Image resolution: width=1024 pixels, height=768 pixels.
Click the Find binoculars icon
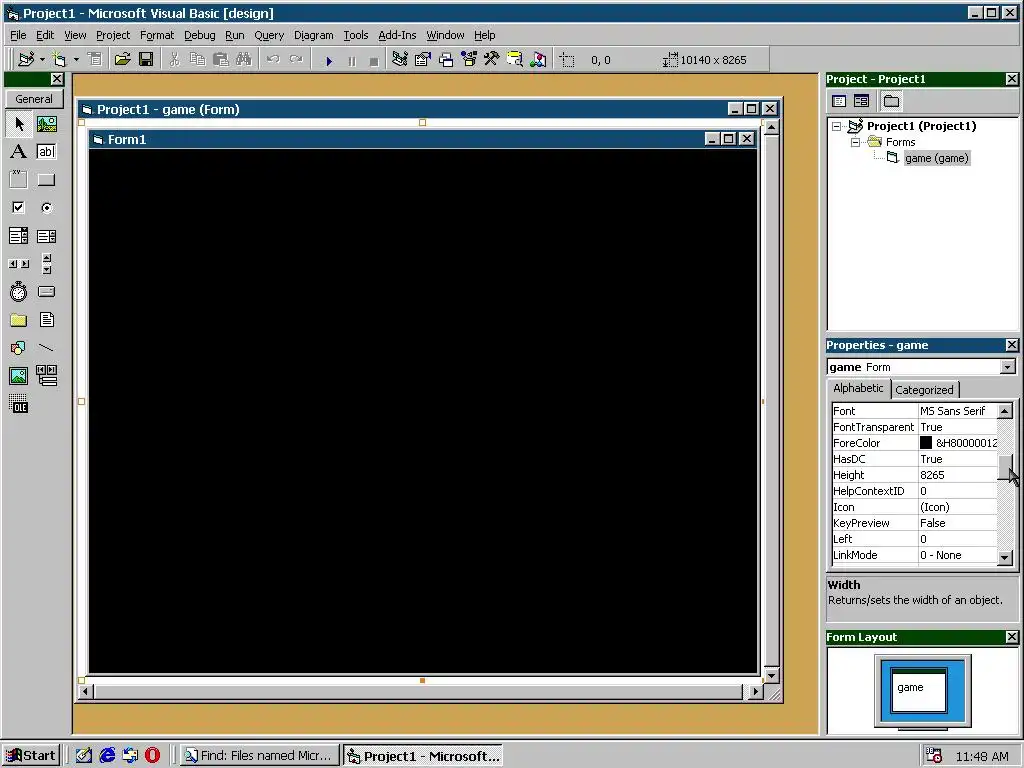click(x=244, y=59)
